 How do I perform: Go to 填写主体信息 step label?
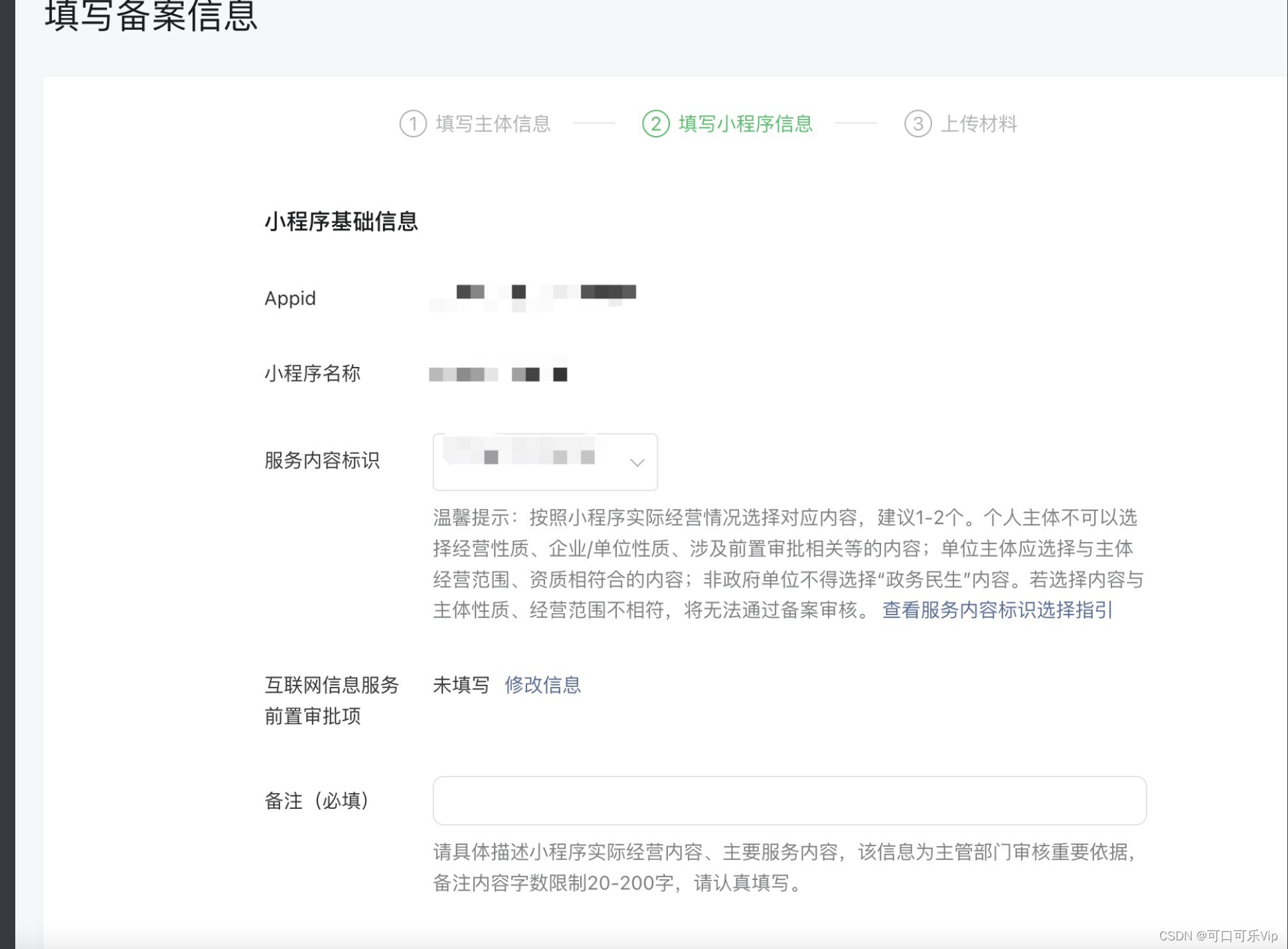point(493,124)
